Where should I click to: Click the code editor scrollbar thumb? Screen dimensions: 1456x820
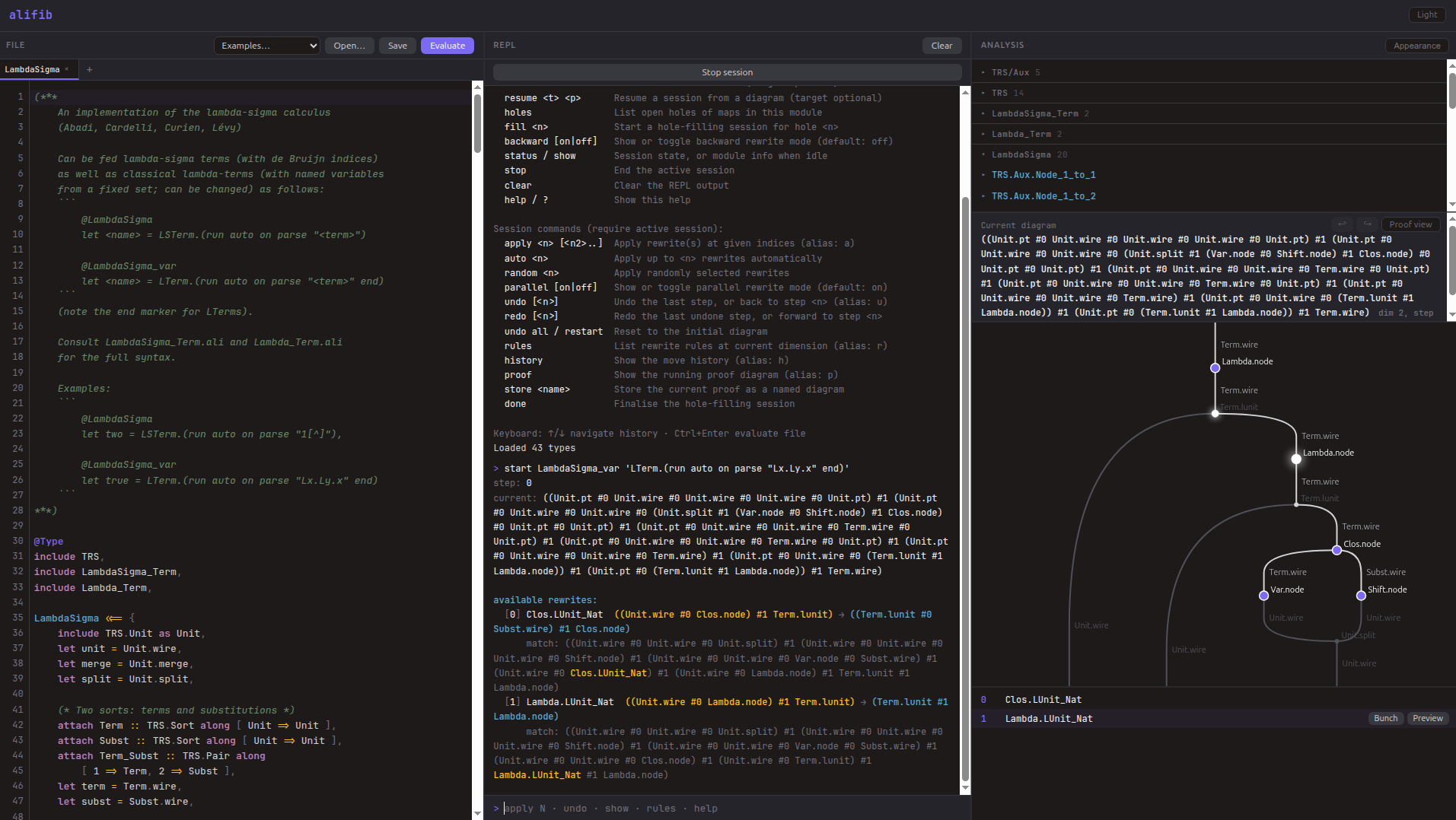coord(477,123)
